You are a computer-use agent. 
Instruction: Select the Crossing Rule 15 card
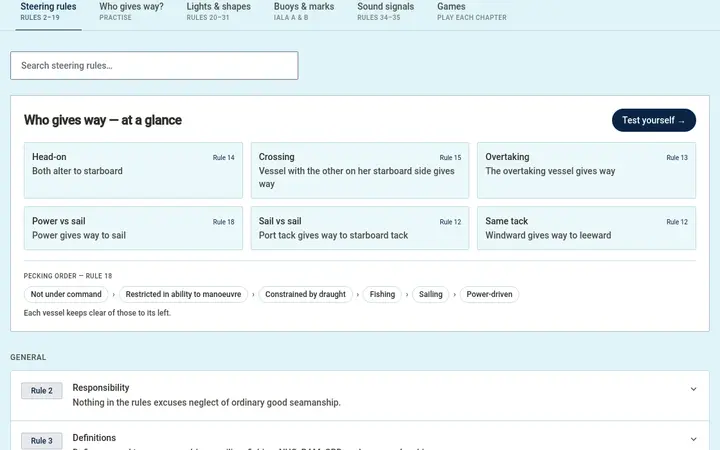[x=360, y=170]
